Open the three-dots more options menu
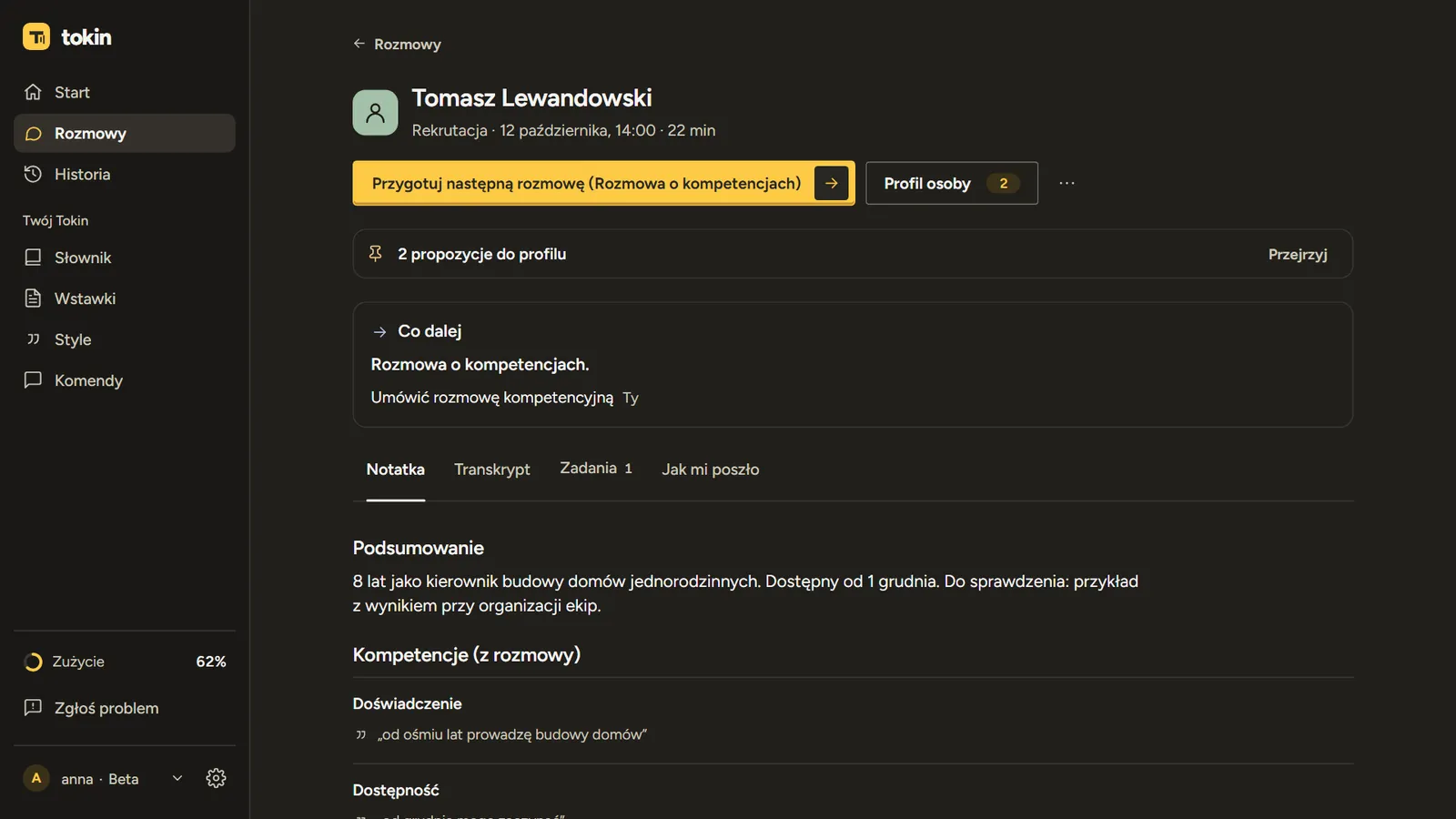 [1067, 183]
